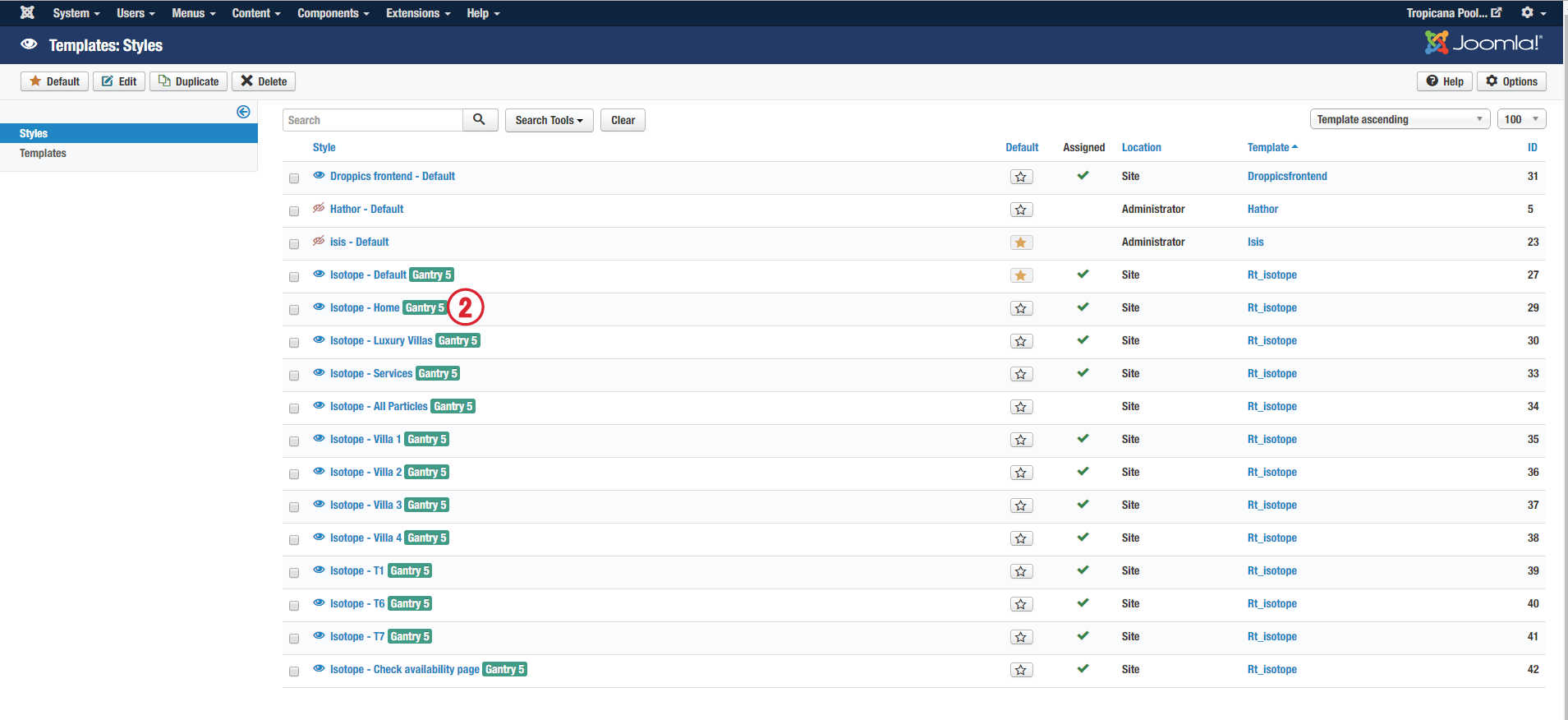Tick the checkbox for isis - Default
The width and height of the screenshot is (1568, 720).
click(x=294, y=244)
